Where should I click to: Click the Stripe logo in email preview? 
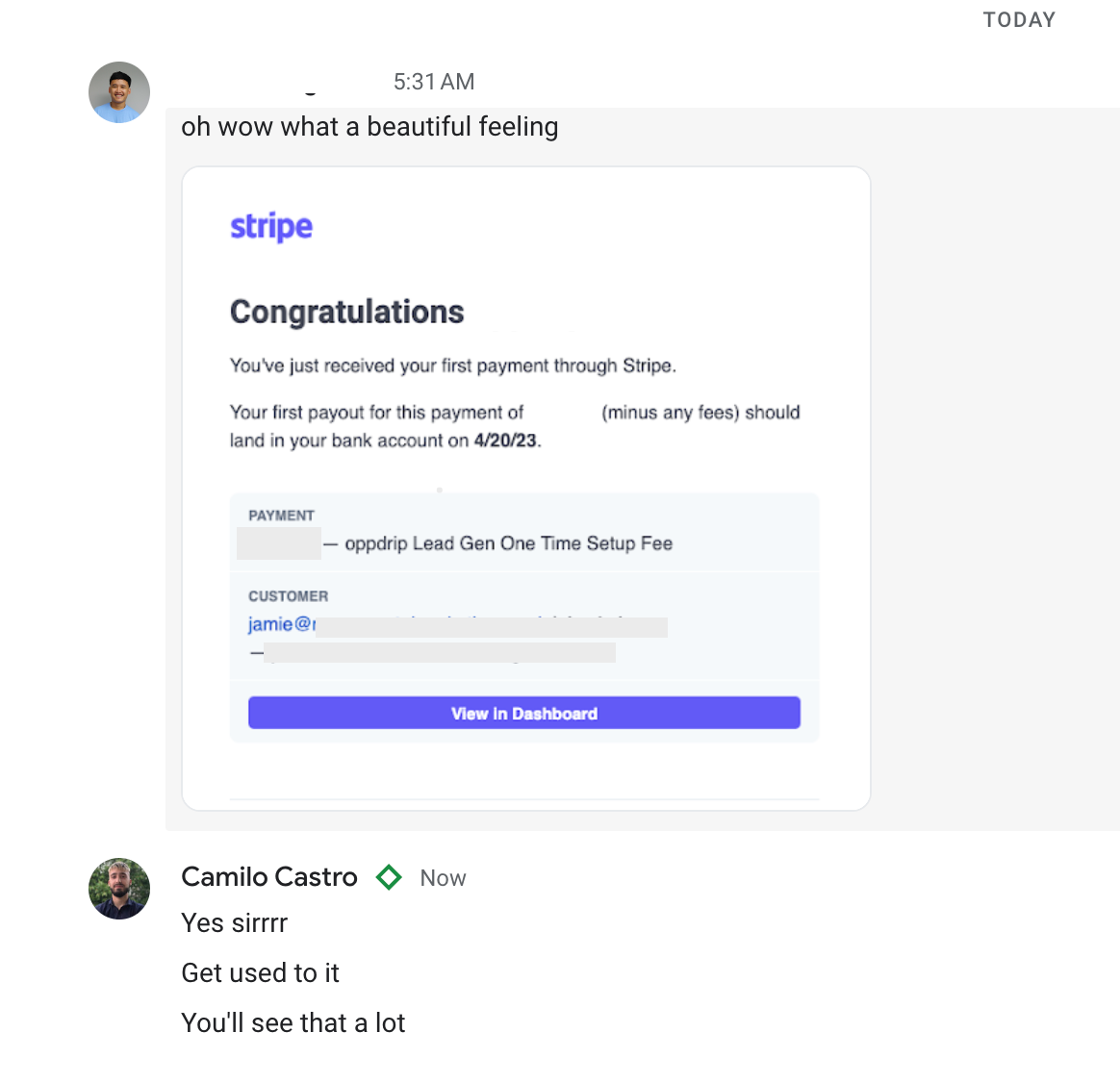(271, 227)
